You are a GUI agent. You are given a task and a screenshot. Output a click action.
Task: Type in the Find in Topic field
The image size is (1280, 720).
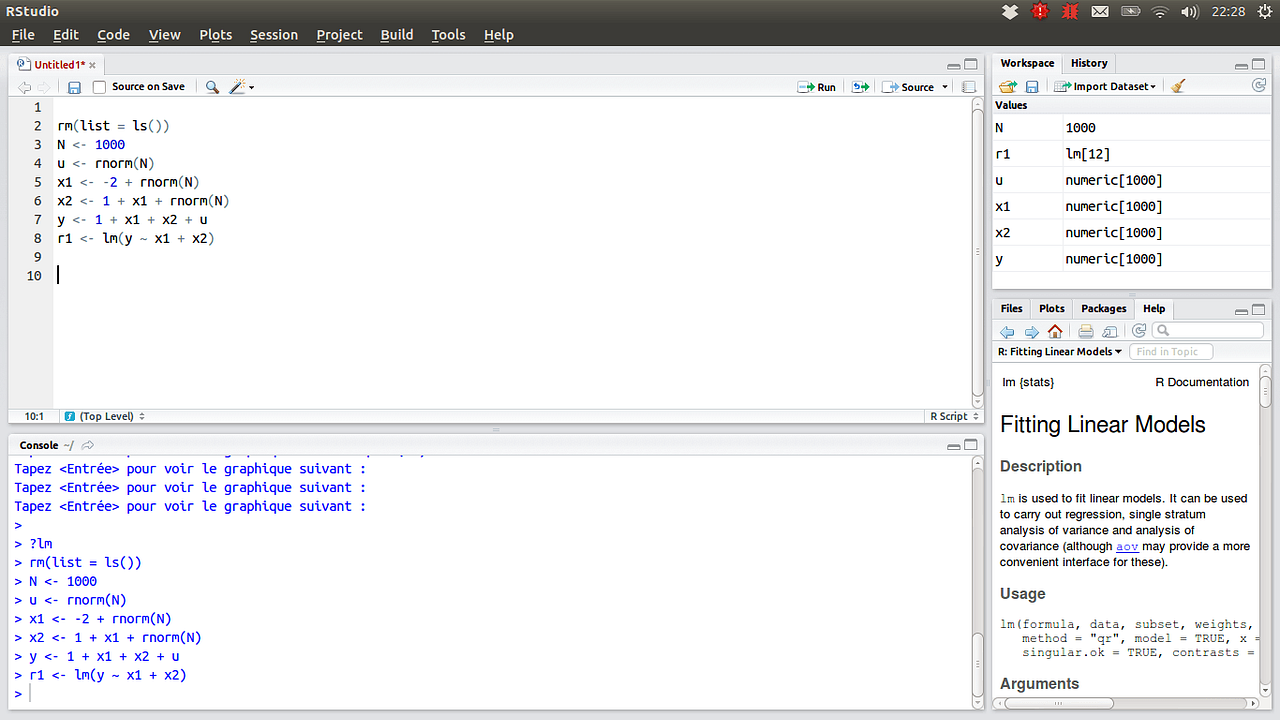point(1170,351)
